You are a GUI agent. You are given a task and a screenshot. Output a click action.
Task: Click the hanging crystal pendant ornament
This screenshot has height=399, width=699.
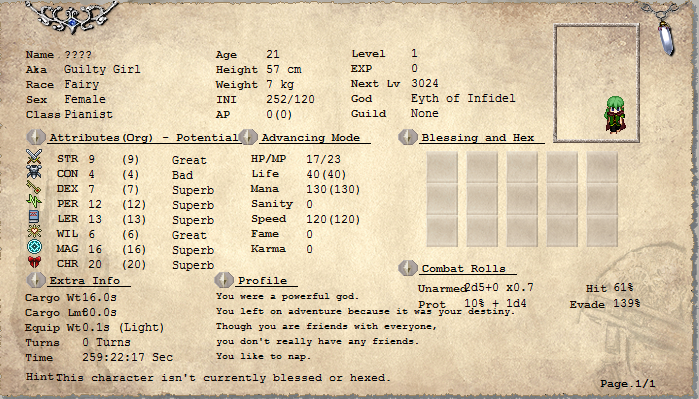point(666,38)
